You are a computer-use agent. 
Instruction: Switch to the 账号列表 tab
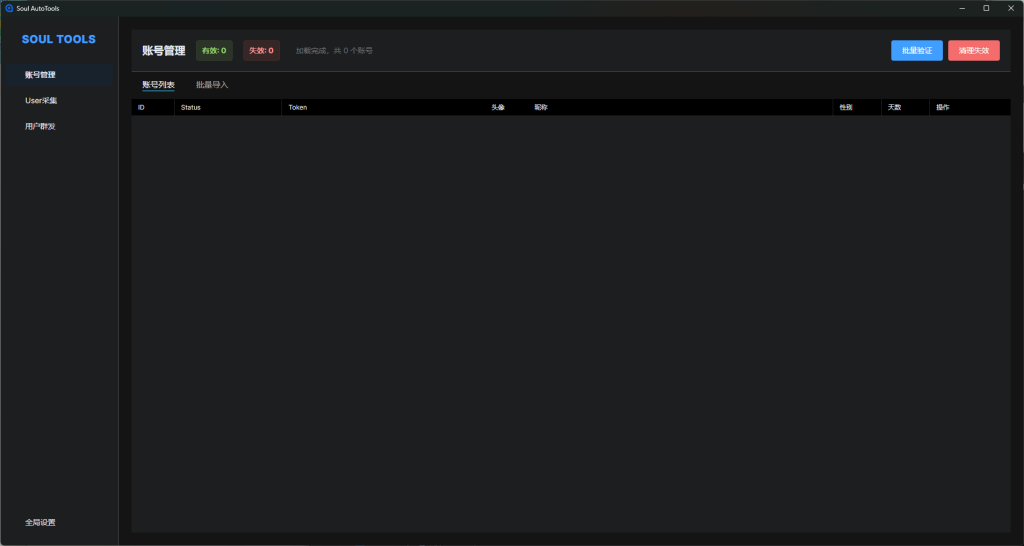[158, 85]
